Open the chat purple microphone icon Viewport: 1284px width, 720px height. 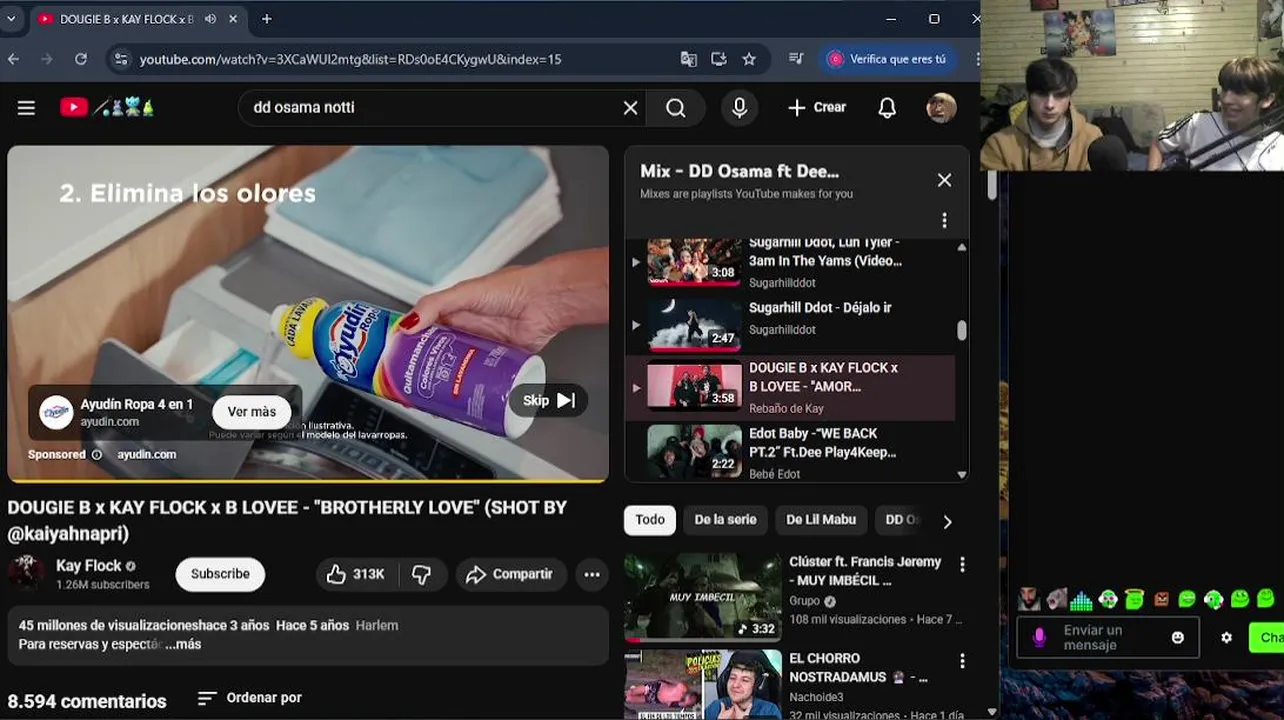tap(1039, 638)
